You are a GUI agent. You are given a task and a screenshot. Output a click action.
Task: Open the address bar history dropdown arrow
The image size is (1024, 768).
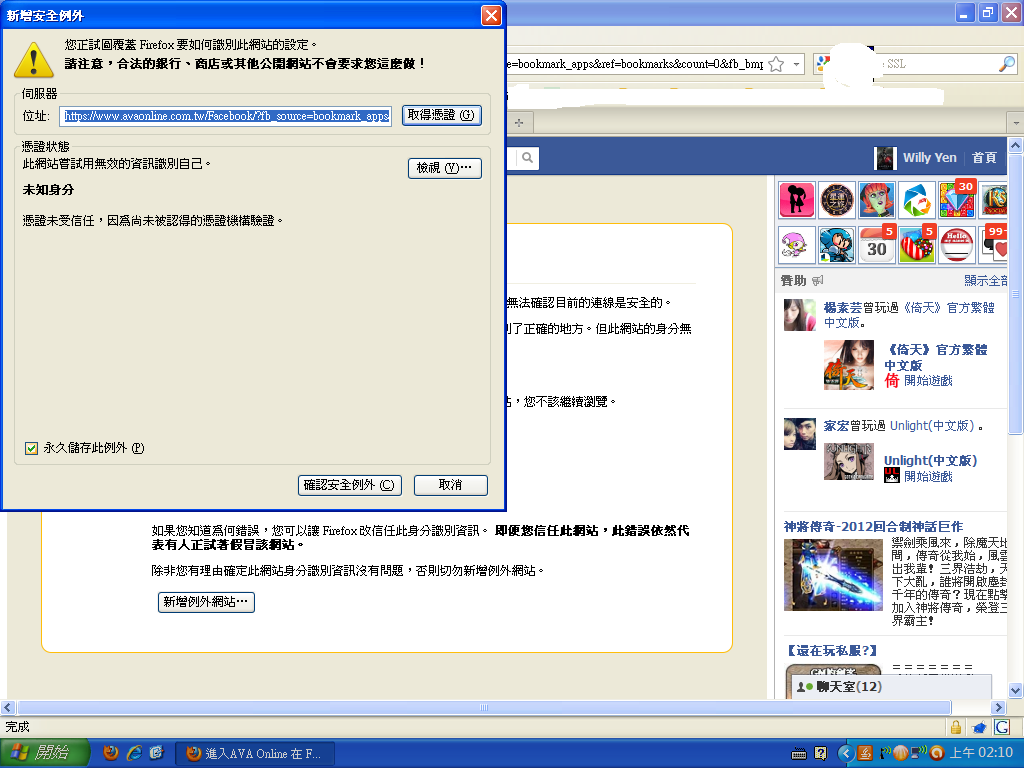point(796,64)
